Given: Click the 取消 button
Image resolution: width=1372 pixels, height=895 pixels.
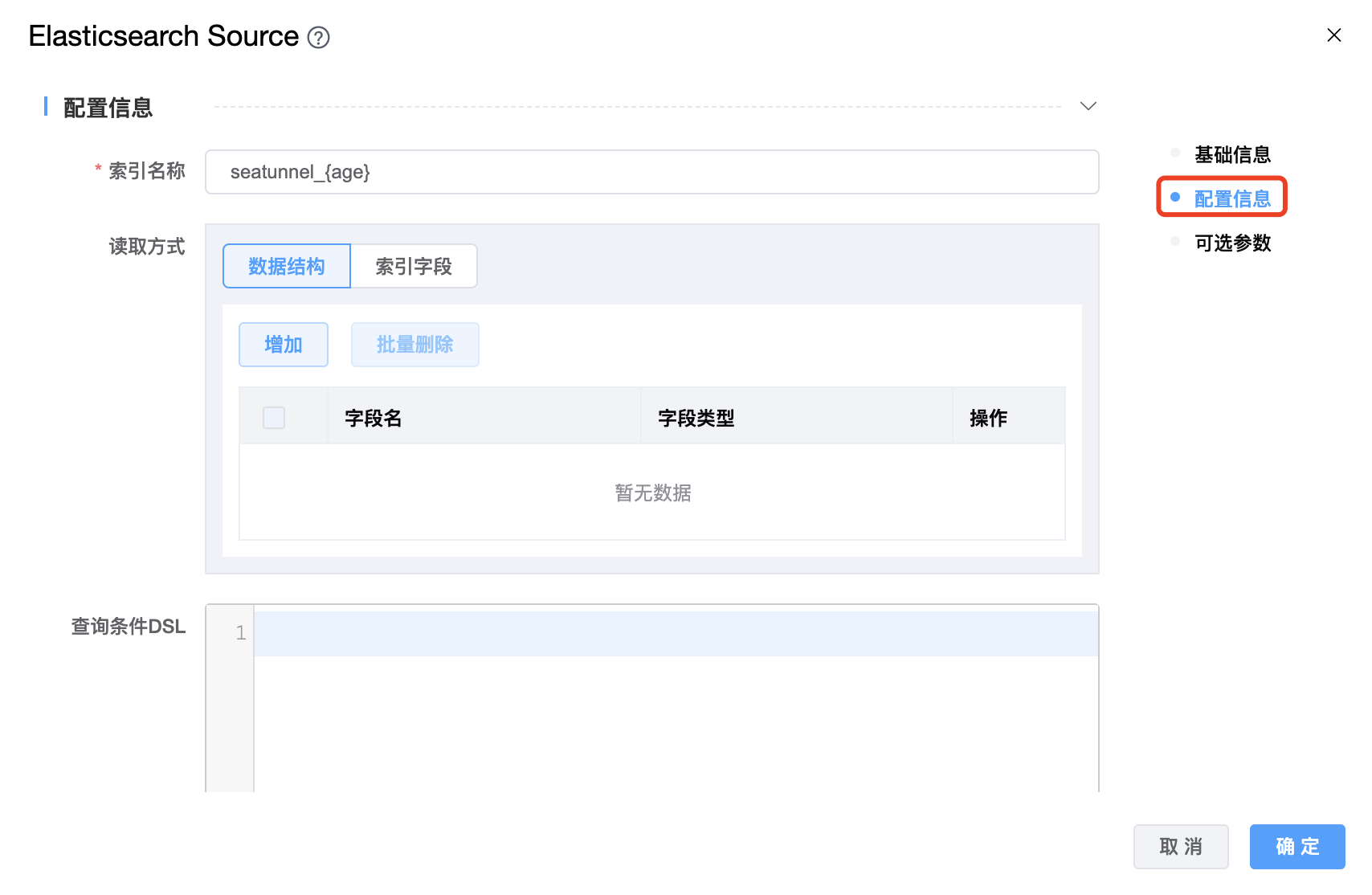Looking at the screenshot, I should click(1181, 847).
